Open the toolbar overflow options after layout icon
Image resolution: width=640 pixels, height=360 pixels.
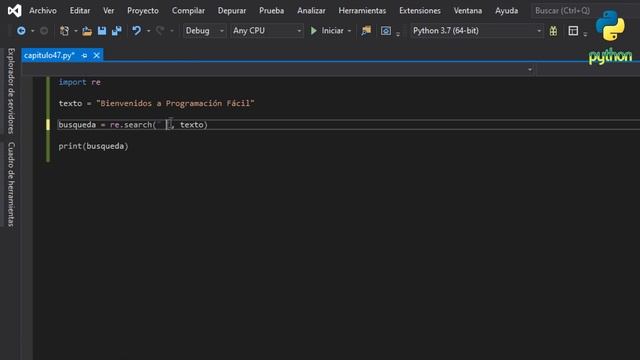tap(585, 35)
